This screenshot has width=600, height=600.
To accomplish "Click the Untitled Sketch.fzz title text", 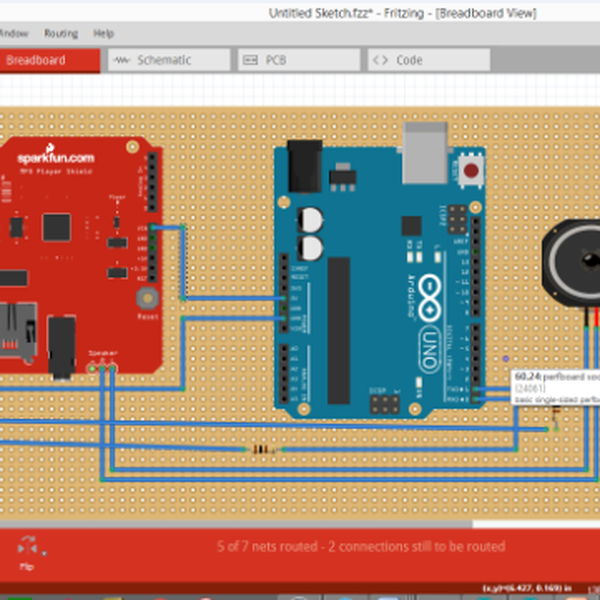I will (x=321, y=13).
